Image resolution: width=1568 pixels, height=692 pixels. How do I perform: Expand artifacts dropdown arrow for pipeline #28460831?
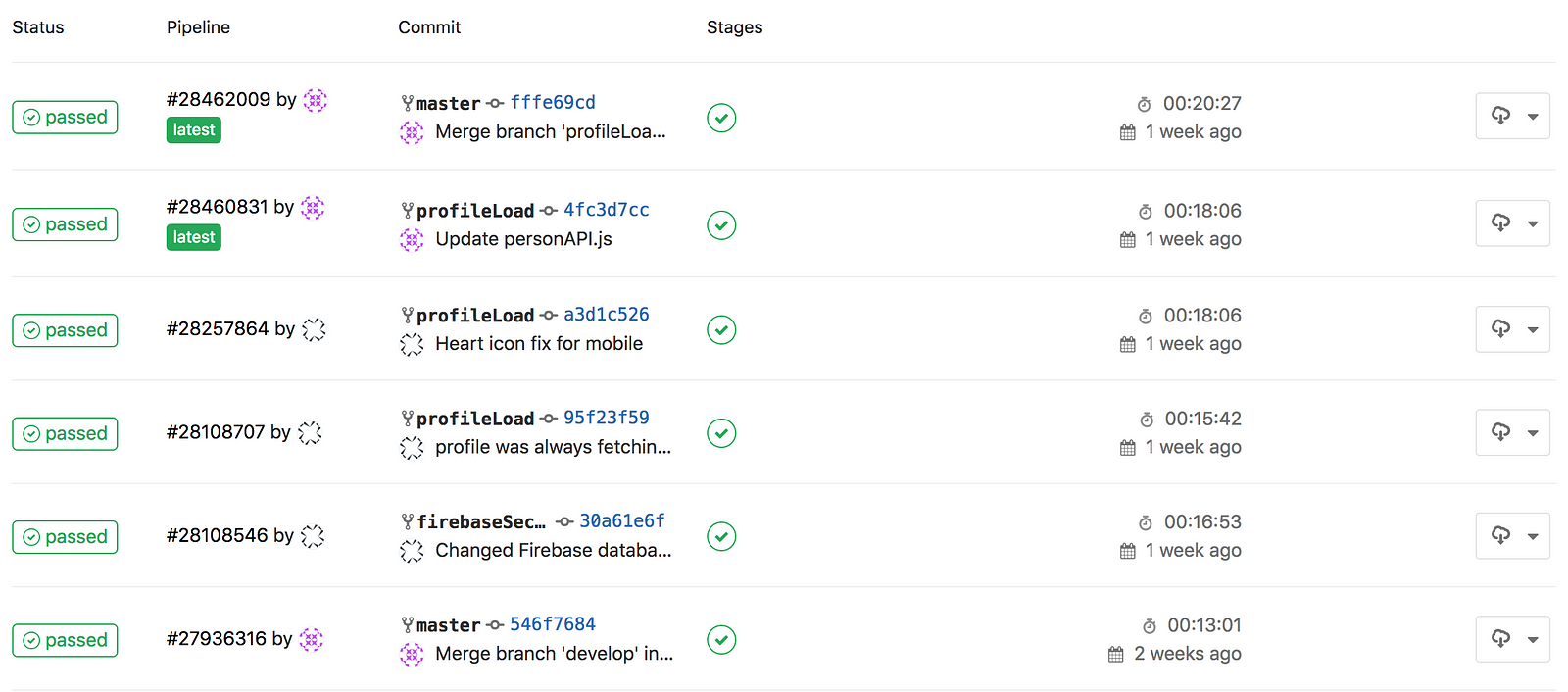[x=1533, y=223]
